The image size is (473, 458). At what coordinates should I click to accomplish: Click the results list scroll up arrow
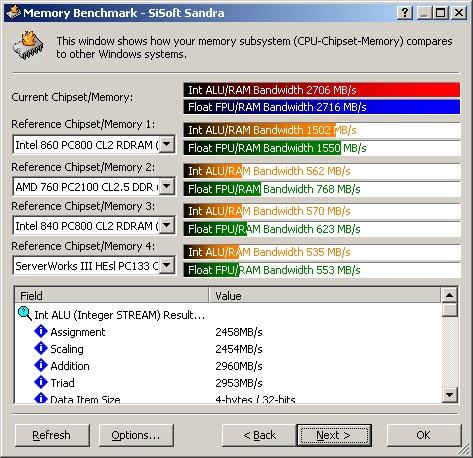click(450, 295)
